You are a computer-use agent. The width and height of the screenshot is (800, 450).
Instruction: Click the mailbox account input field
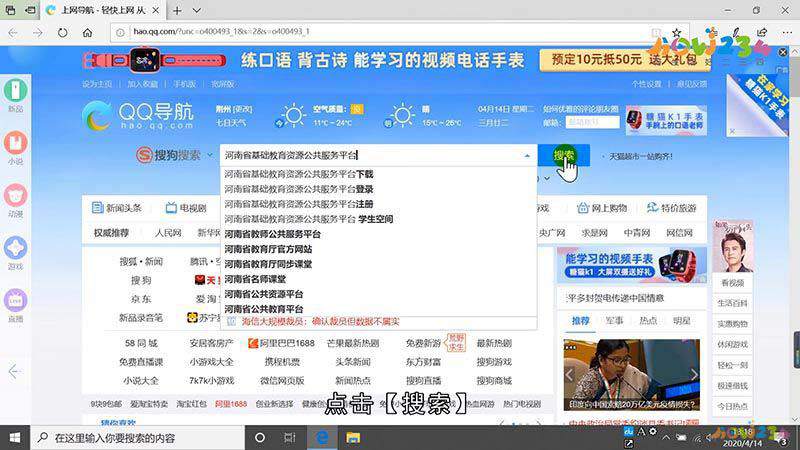tap(592, 122)
